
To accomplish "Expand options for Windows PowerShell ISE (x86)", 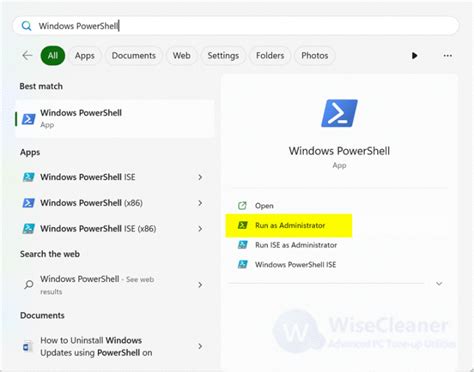I will (200, 229).
